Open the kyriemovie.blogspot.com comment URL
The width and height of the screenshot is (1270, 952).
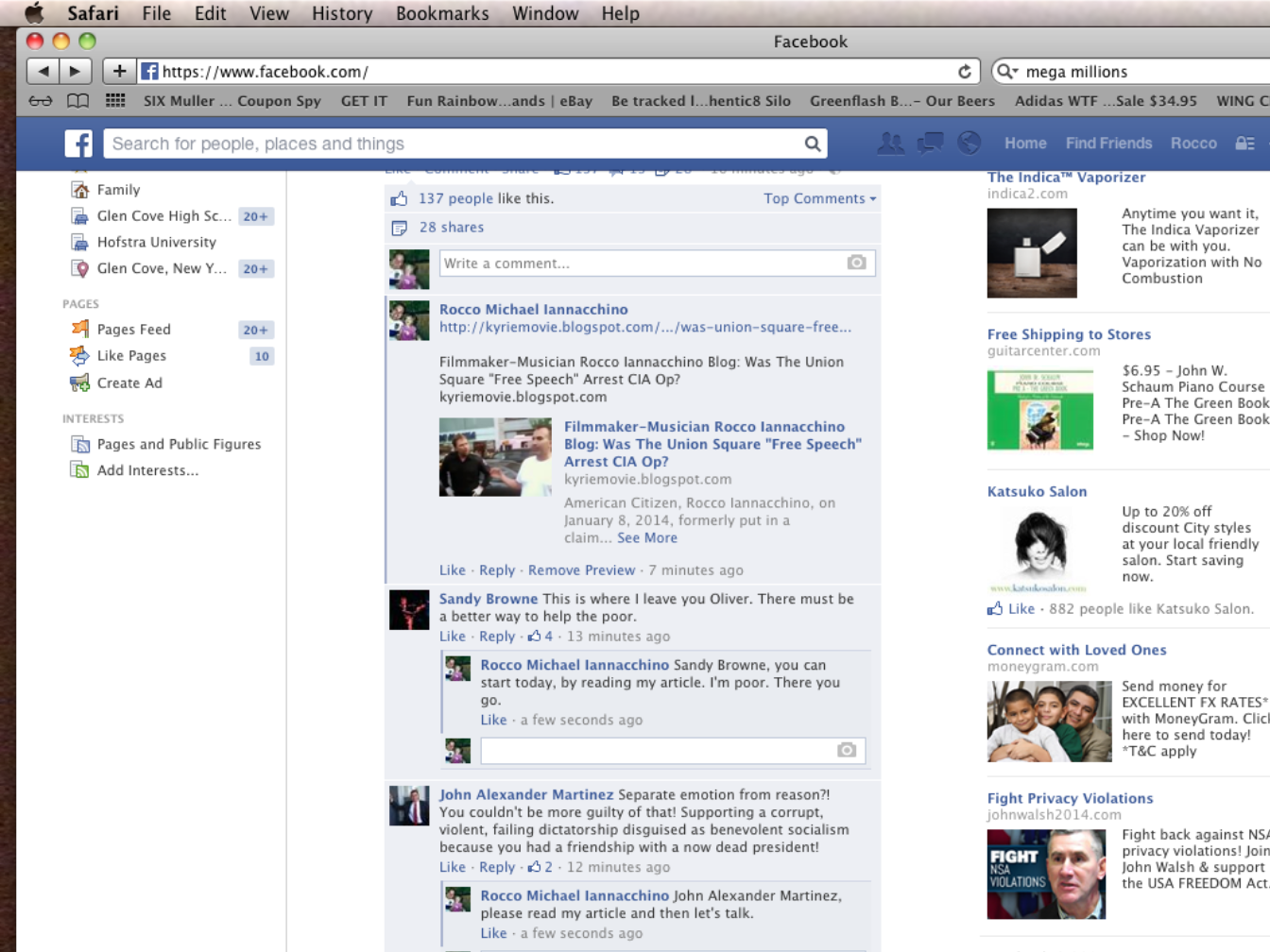645,327
